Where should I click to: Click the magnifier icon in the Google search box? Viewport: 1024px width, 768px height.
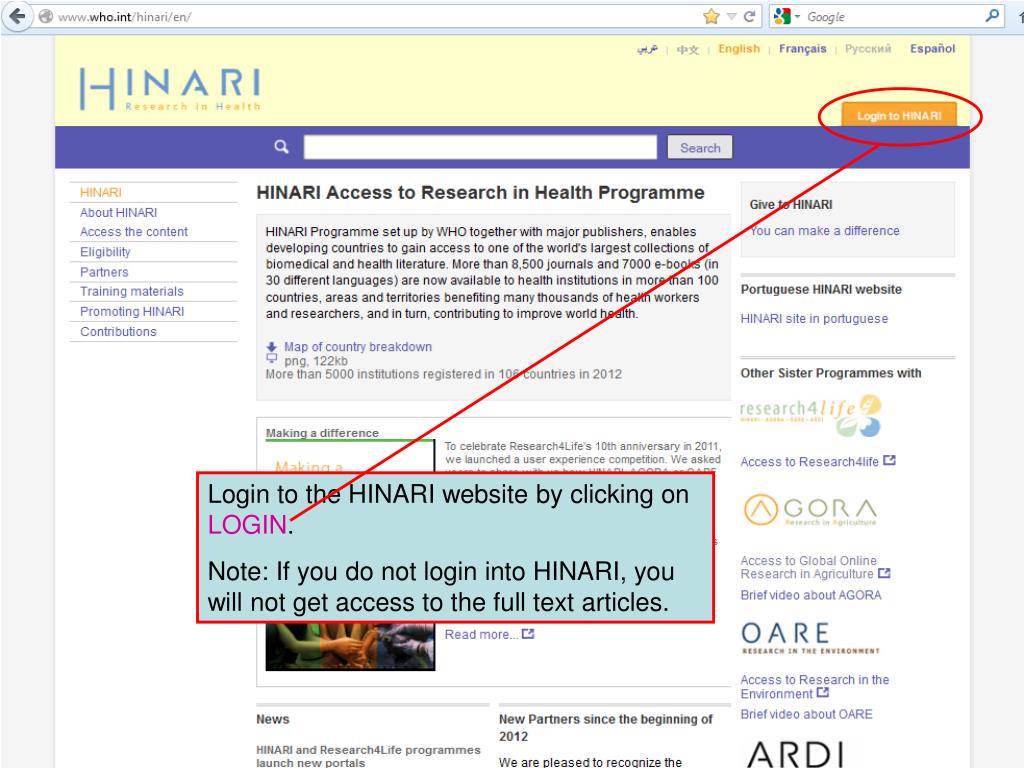coord(992,16)
